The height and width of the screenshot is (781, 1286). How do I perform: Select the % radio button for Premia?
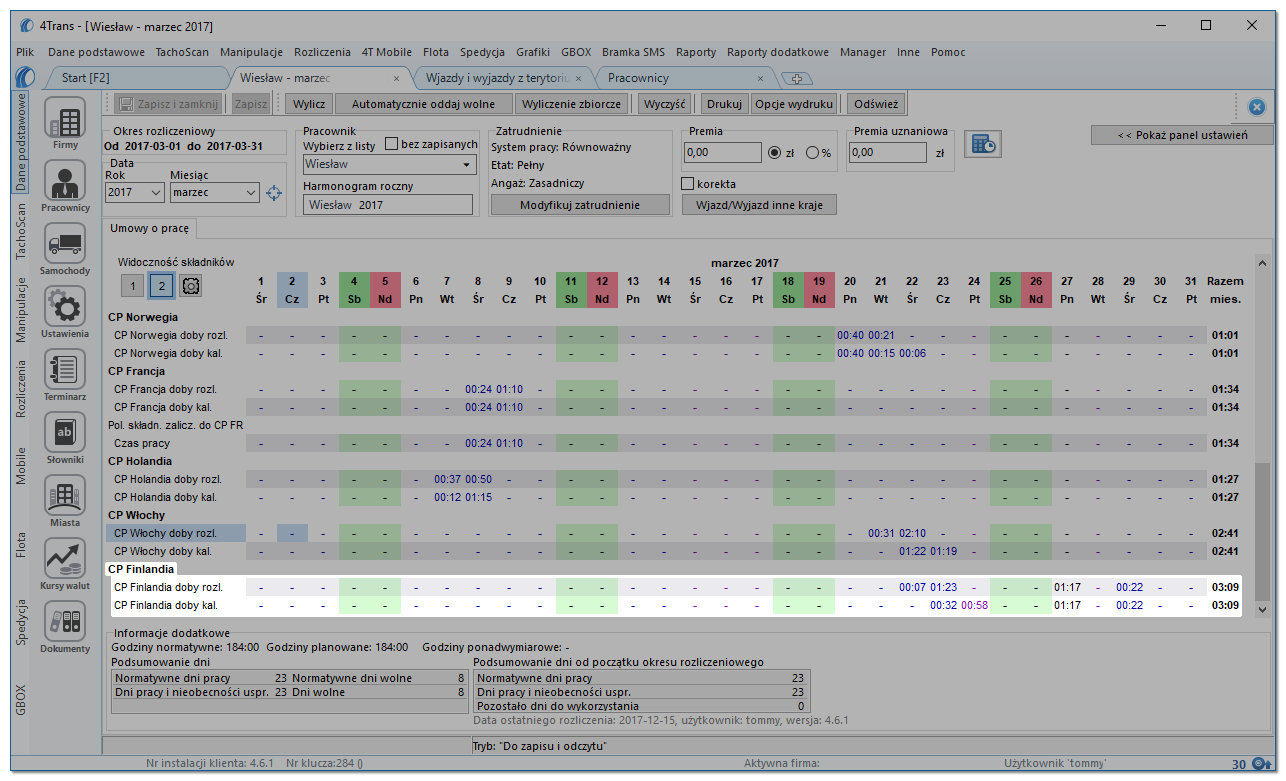(x=812, y=153)
